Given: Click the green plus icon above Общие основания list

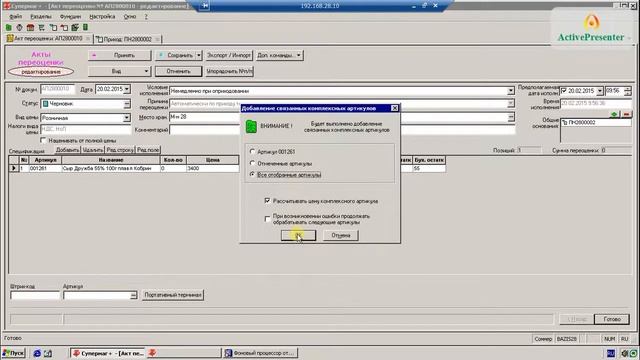Looking at the screenshot, I should point(614,114).
